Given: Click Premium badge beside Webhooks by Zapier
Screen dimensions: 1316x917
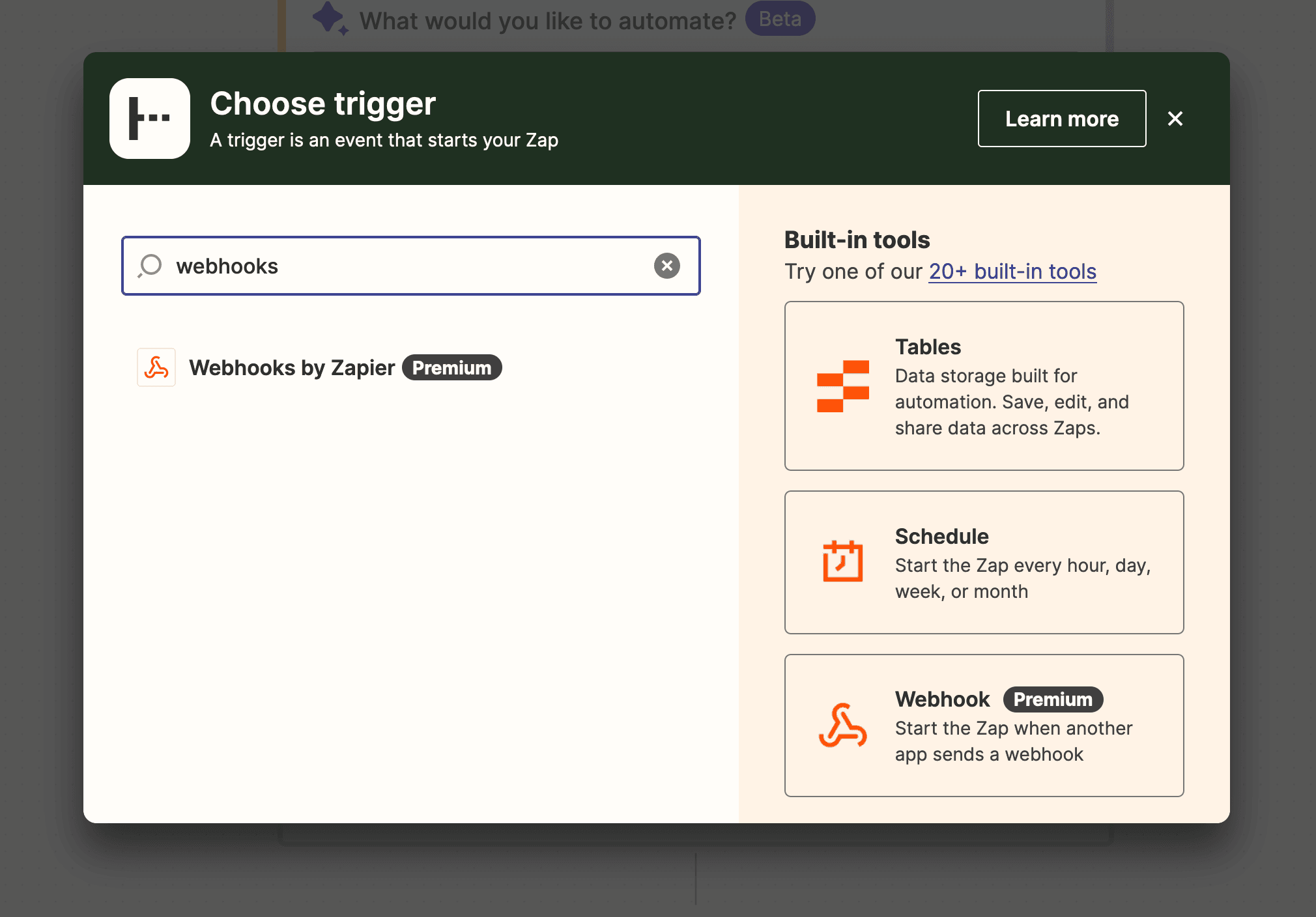Looking at the screenshot, I should (451, 368).
